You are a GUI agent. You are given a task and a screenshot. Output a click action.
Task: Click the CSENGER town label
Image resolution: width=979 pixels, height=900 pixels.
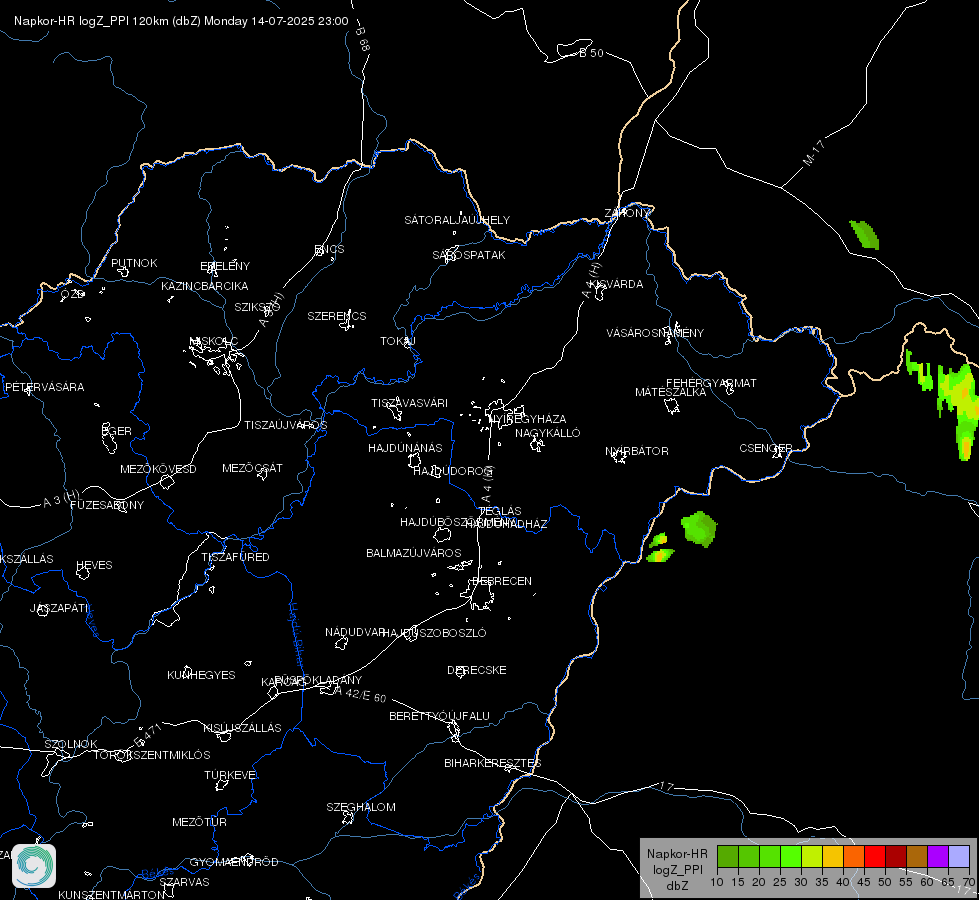765,448
